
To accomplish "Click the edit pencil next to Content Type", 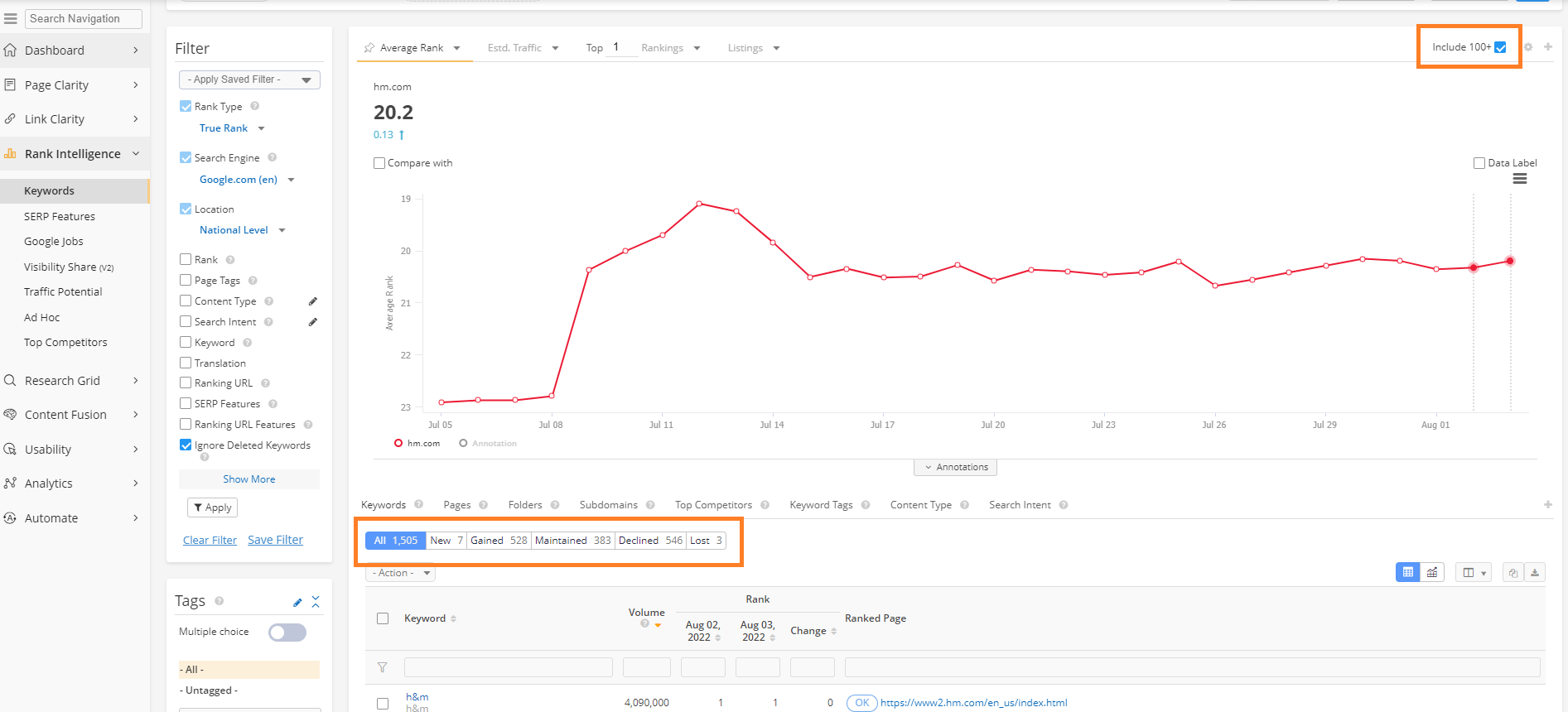I will tap(313, 301).
